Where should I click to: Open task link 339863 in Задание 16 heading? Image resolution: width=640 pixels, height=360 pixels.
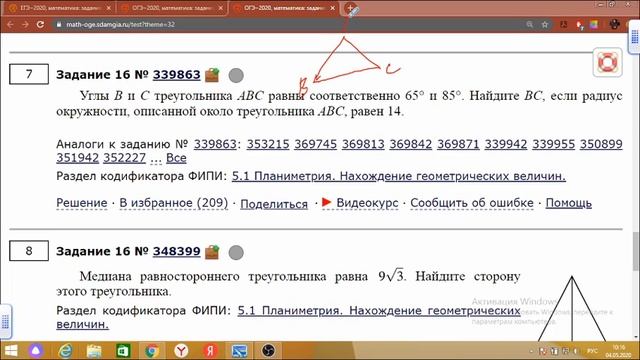[x=176, y=75]
